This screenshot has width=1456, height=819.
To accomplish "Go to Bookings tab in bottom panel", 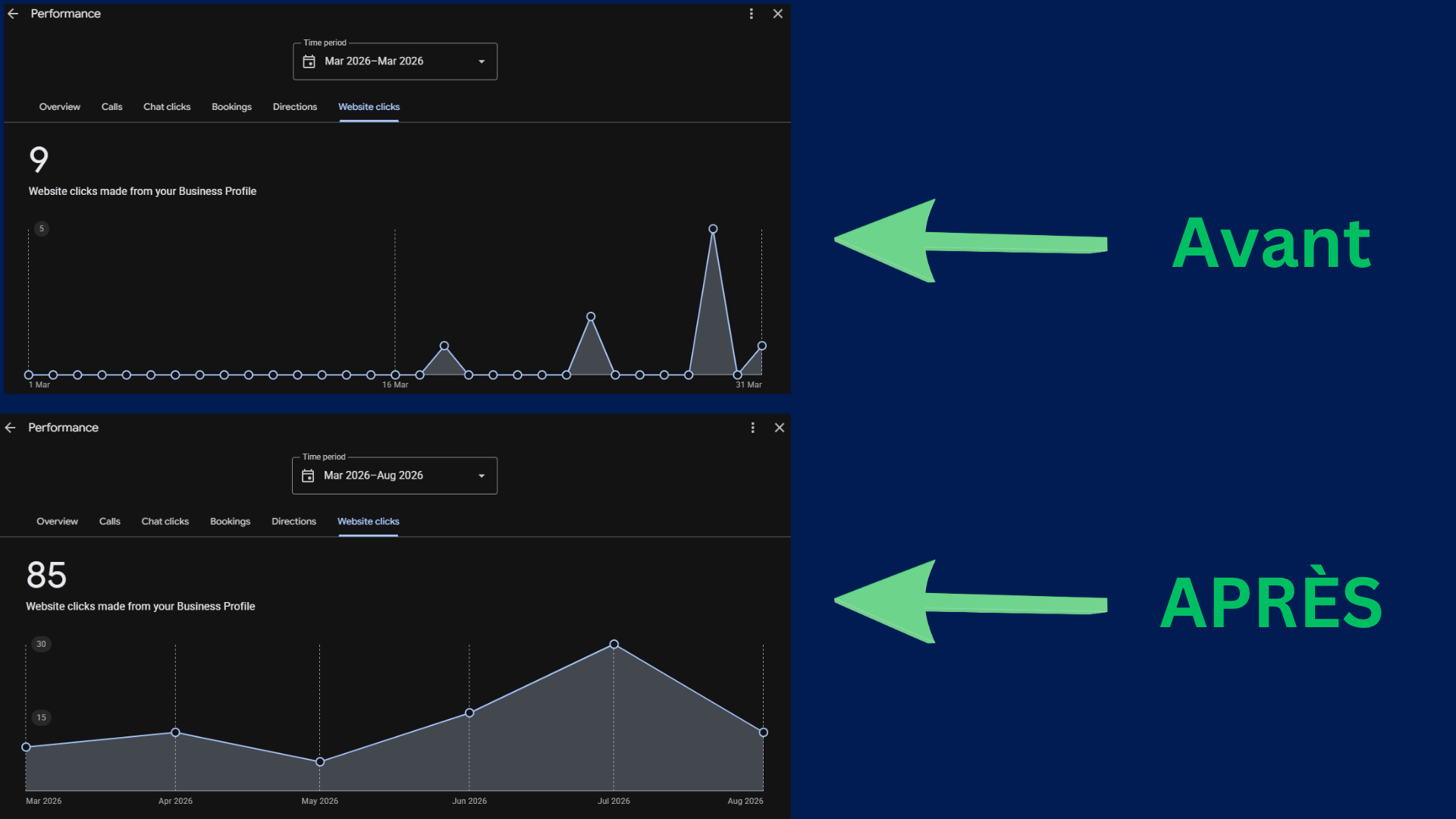I will point(230,522).
